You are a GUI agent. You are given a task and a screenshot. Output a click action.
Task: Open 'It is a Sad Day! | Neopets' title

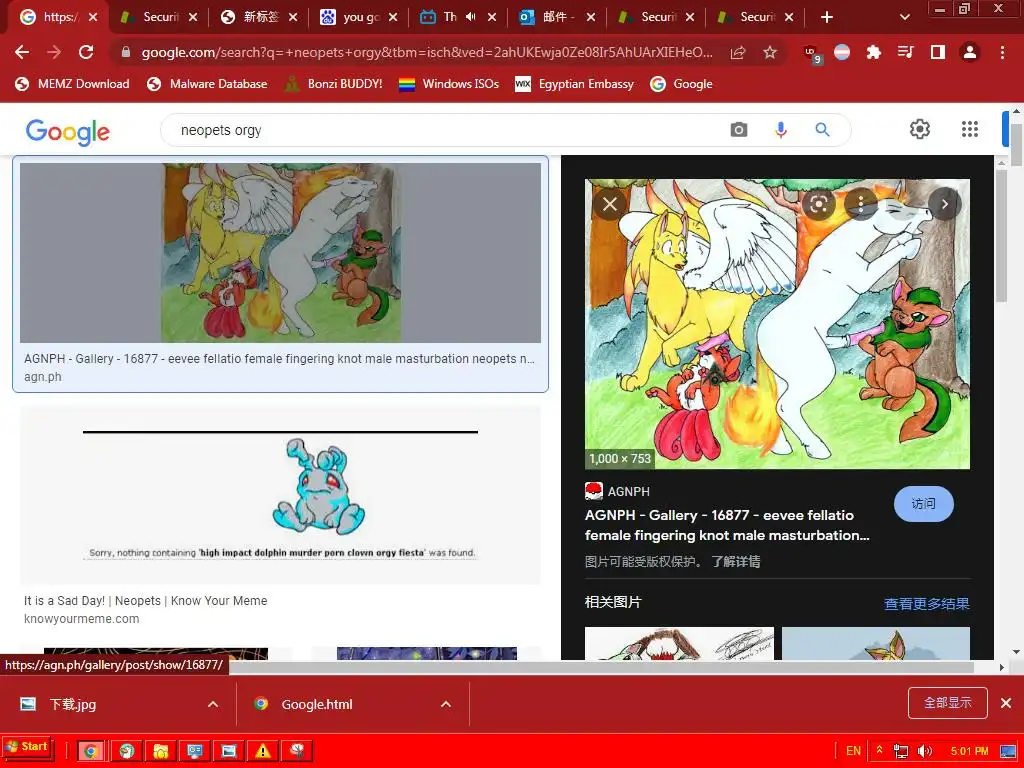(x=146, y=601)
